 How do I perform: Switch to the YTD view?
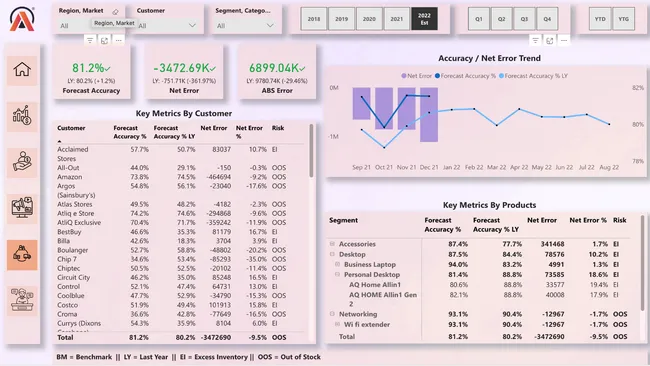coord(600,19)
